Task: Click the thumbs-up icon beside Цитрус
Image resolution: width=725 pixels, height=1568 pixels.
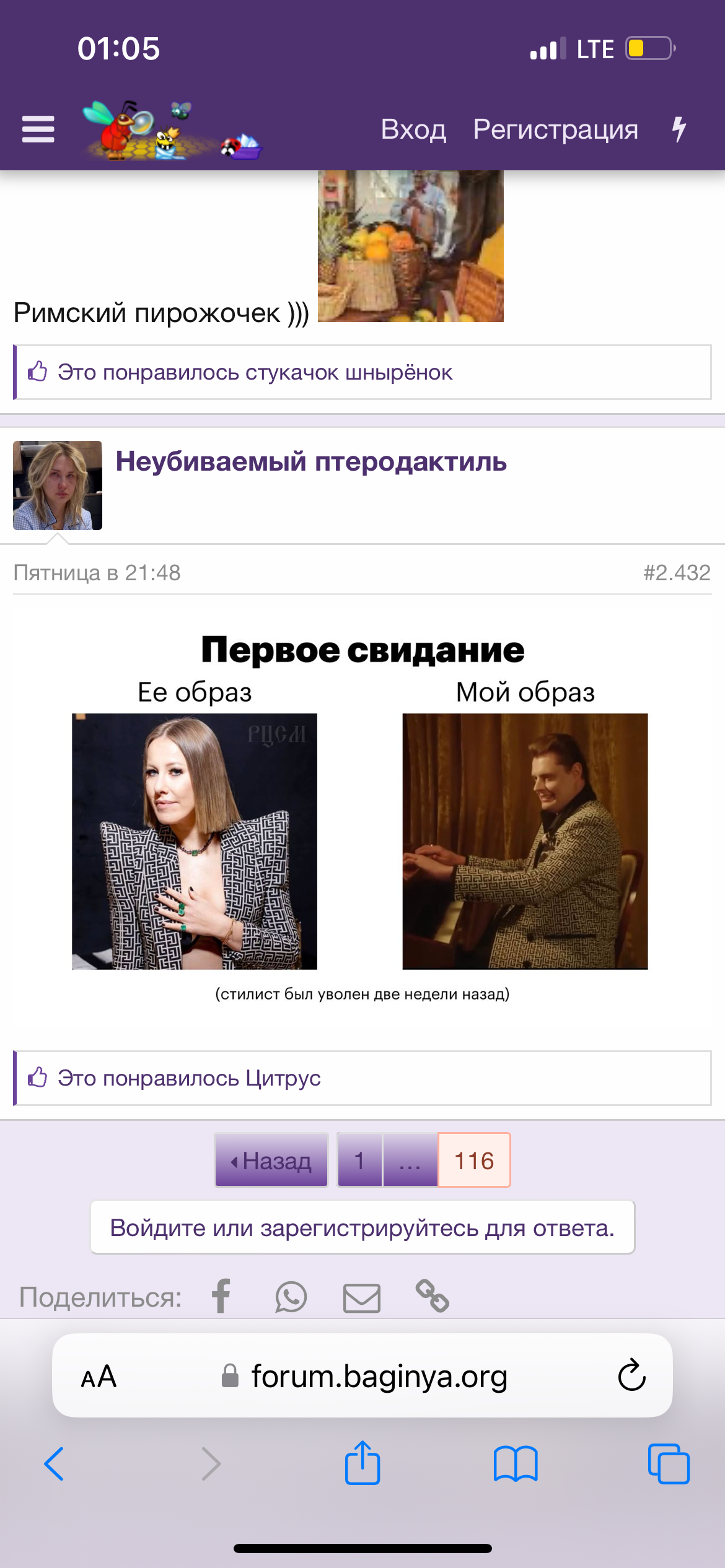Action: [38, 1078]
